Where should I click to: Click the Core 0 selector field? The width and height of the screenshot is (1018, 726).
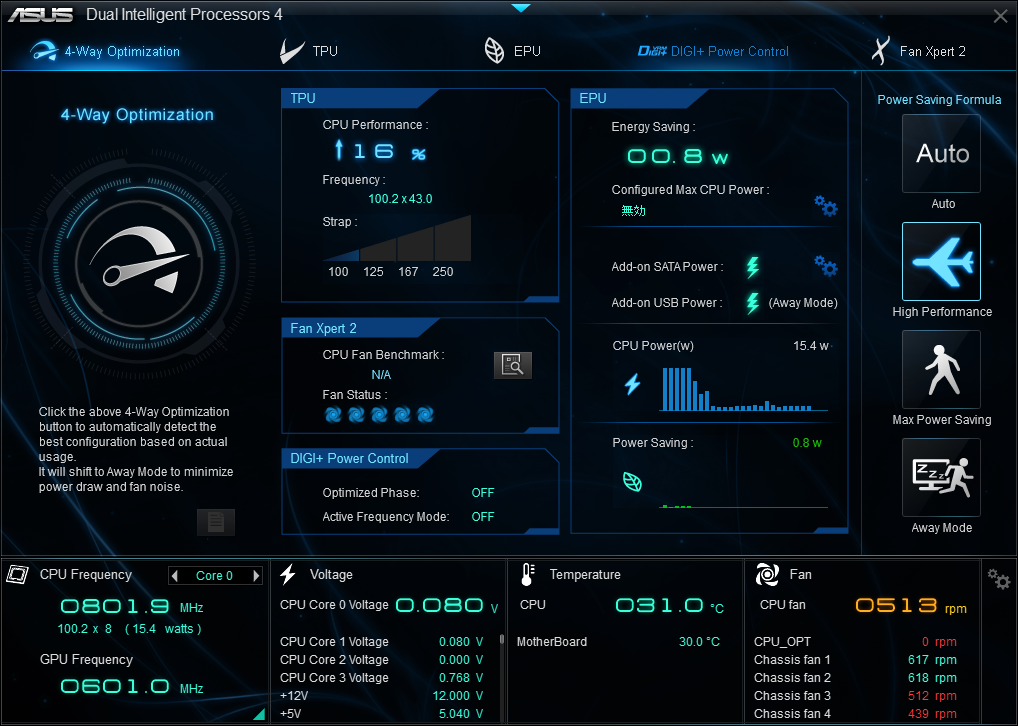coord(215,575)
